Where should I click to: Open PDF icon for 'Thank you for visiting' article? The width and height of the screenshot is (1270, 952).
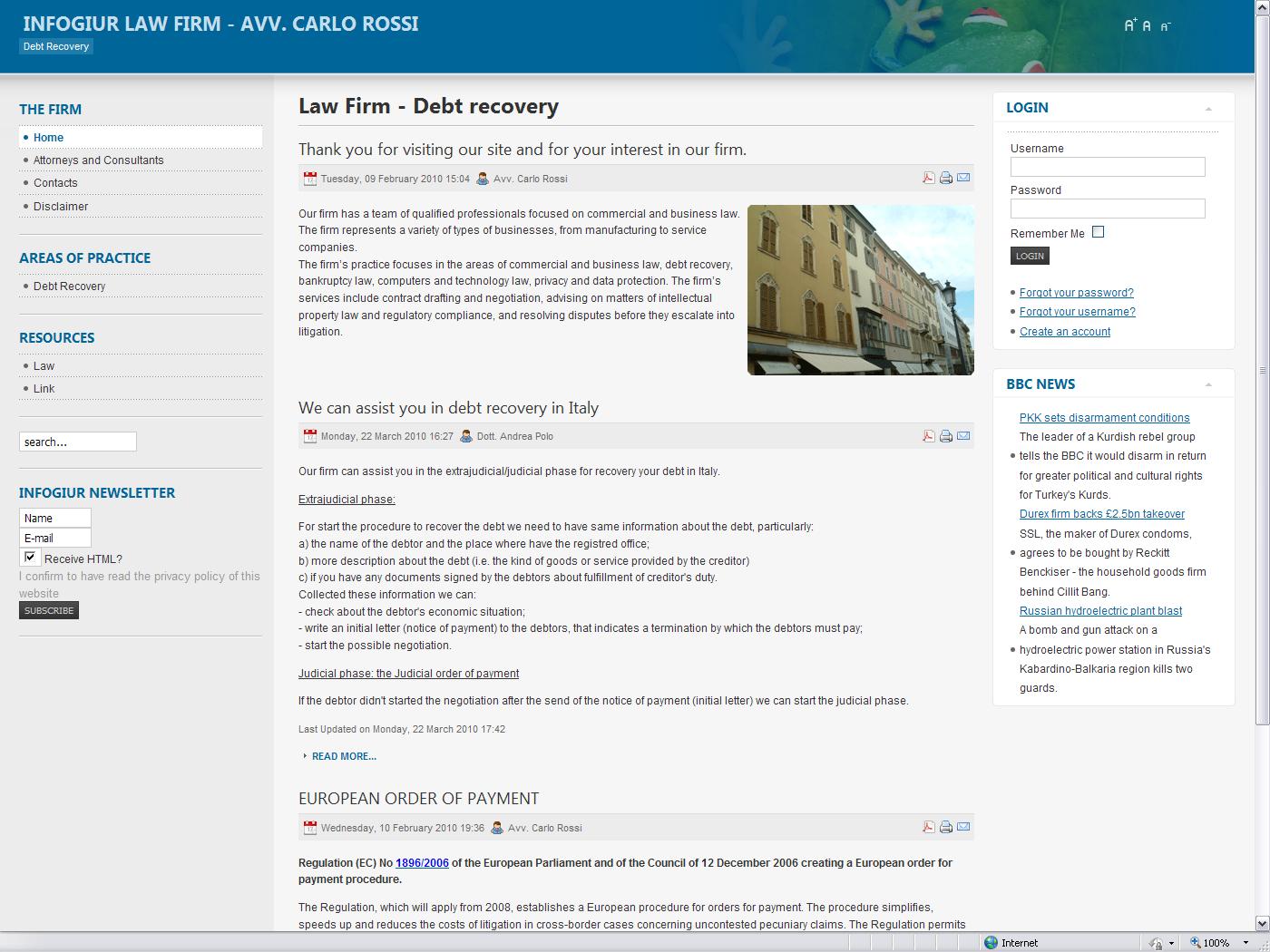click(928, 178)
